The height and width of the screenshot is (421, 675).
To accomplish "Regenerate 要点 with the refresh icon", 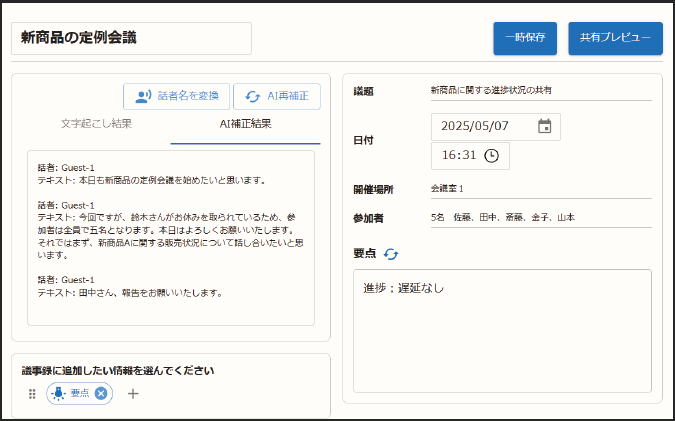I will click(x=391, y=254).
